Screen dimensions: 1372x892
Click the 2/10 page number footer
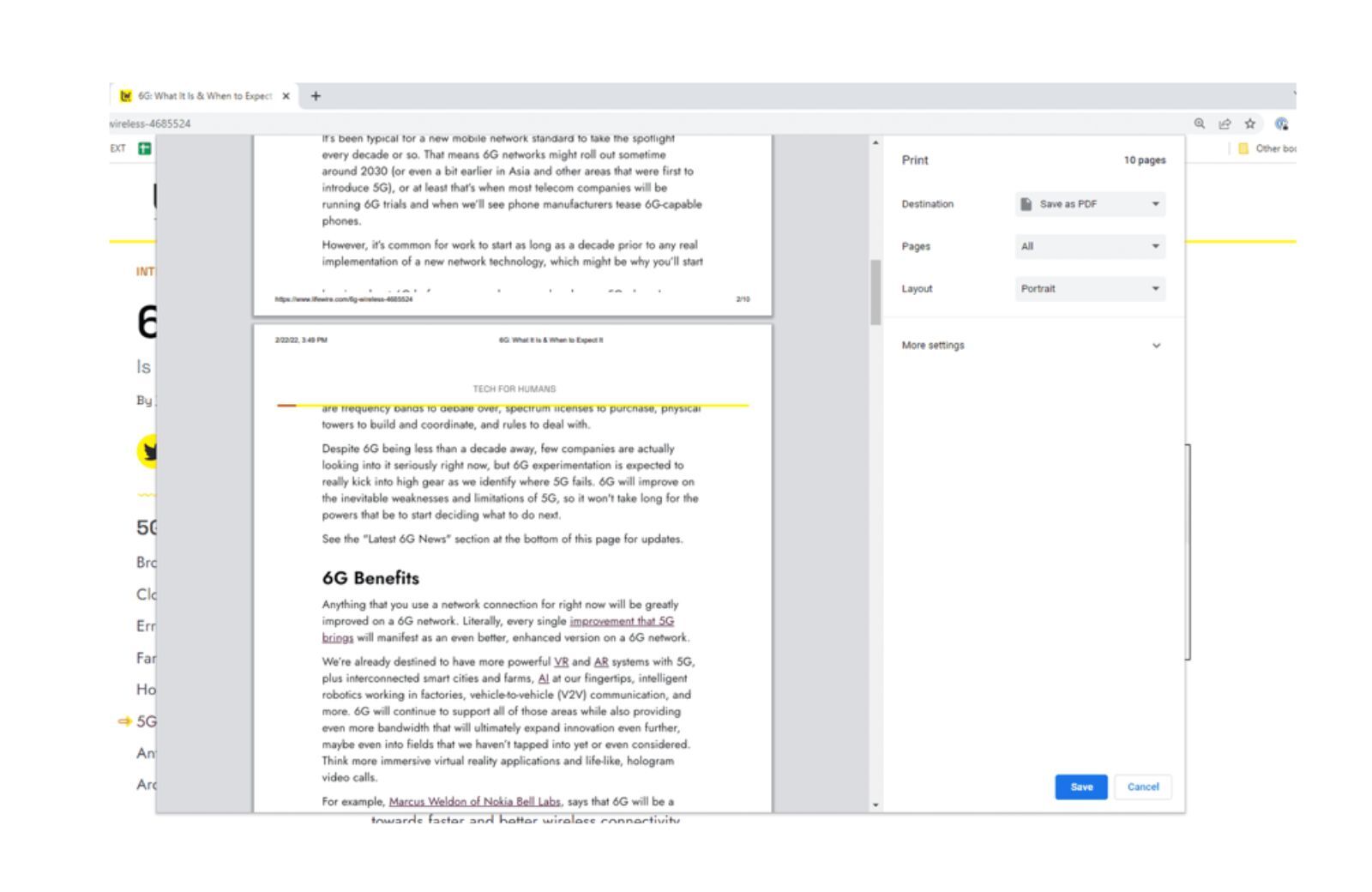(743, 299)
